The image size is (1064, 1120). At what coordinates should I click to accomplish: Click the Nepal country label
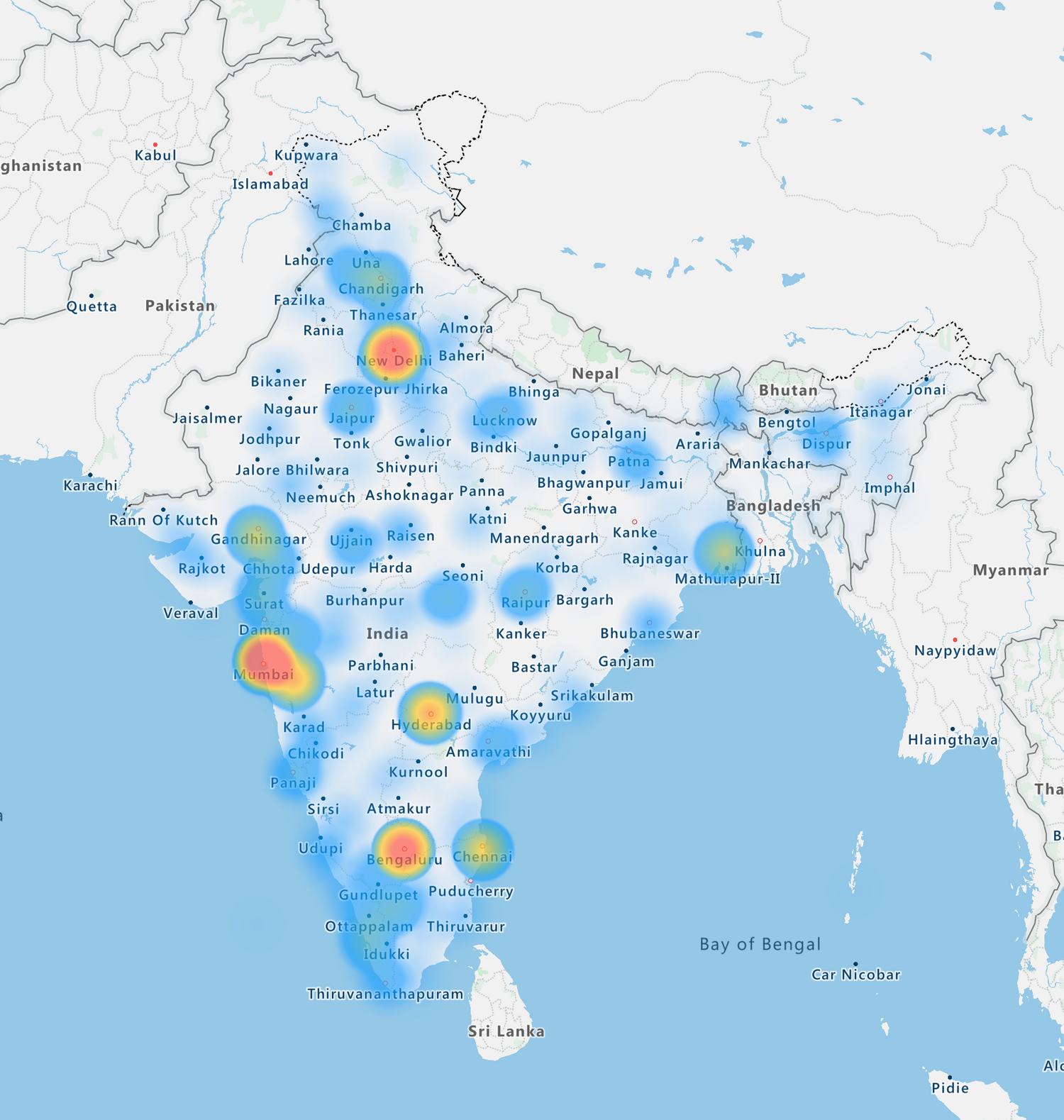(x=595, y=374)
